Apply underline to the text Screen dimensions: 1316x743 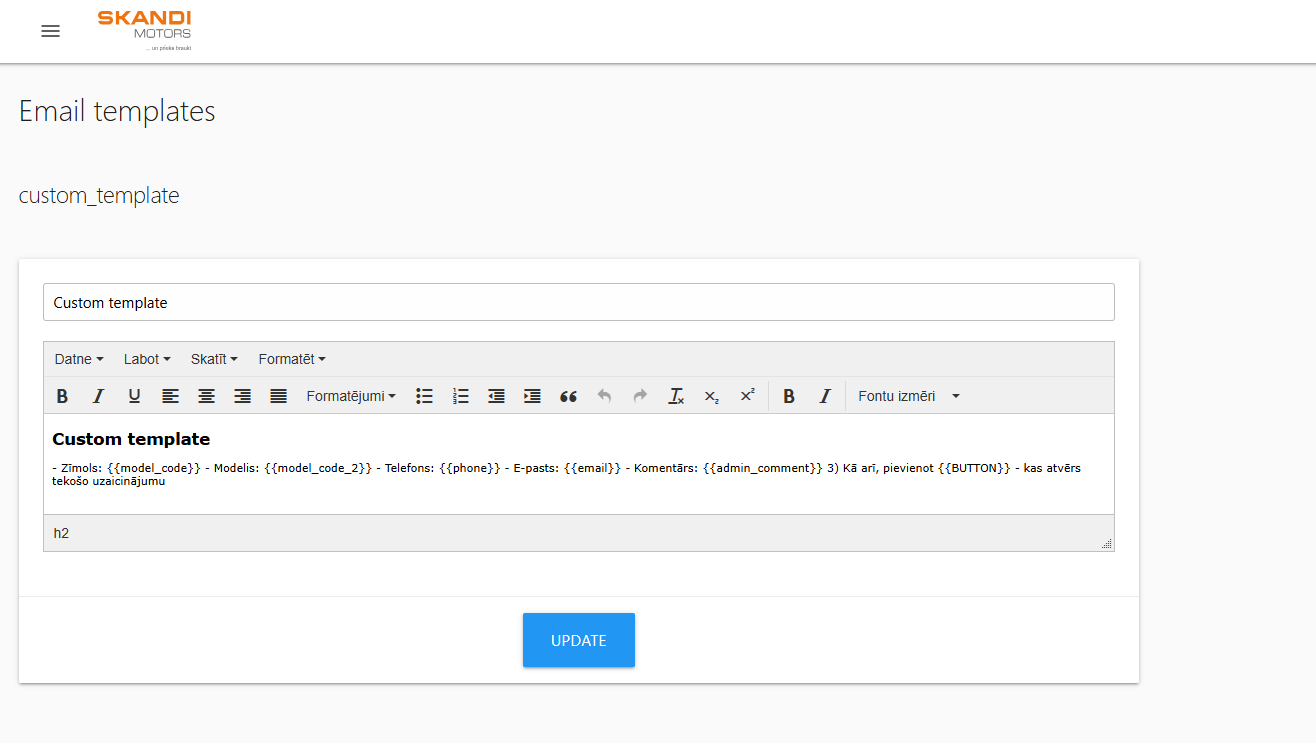pos(134,396)
